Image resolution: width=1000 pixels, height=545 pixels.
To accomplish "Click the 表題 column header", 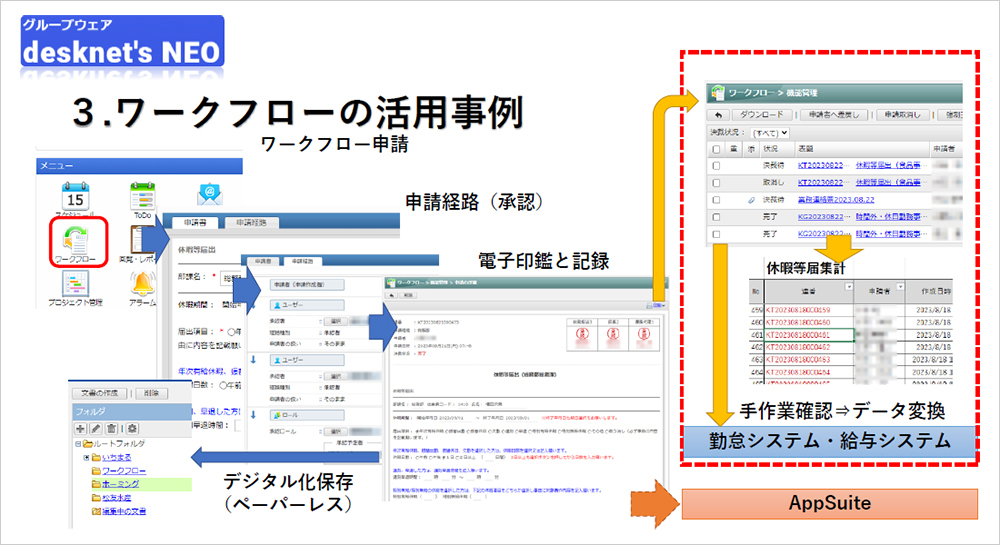I will tap(861, 149).
